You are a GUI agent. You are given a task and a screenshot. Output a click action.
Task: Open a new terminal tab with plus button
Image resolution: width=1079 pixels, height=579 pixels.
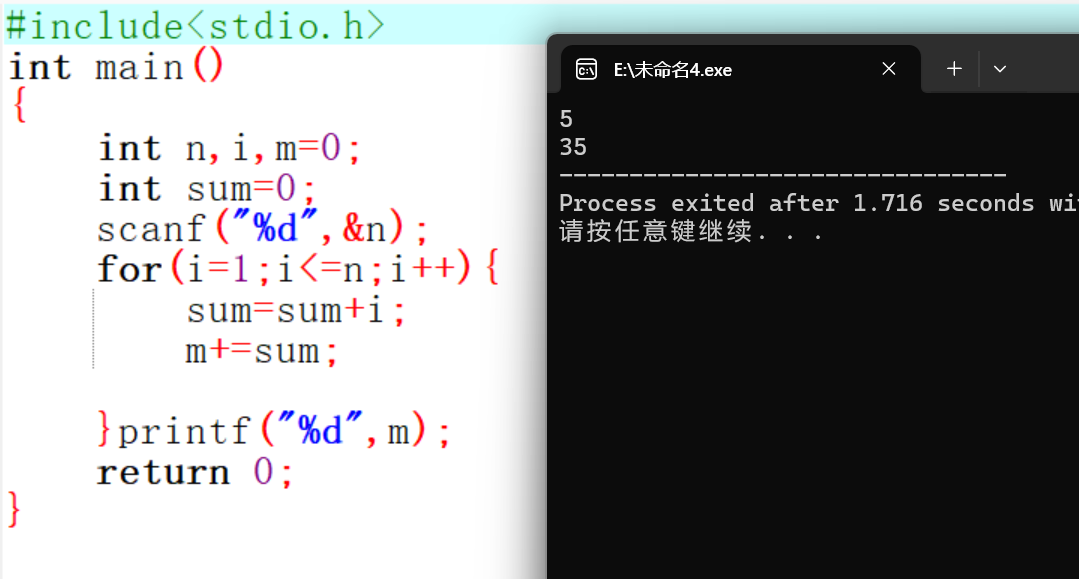click(954, 69)
